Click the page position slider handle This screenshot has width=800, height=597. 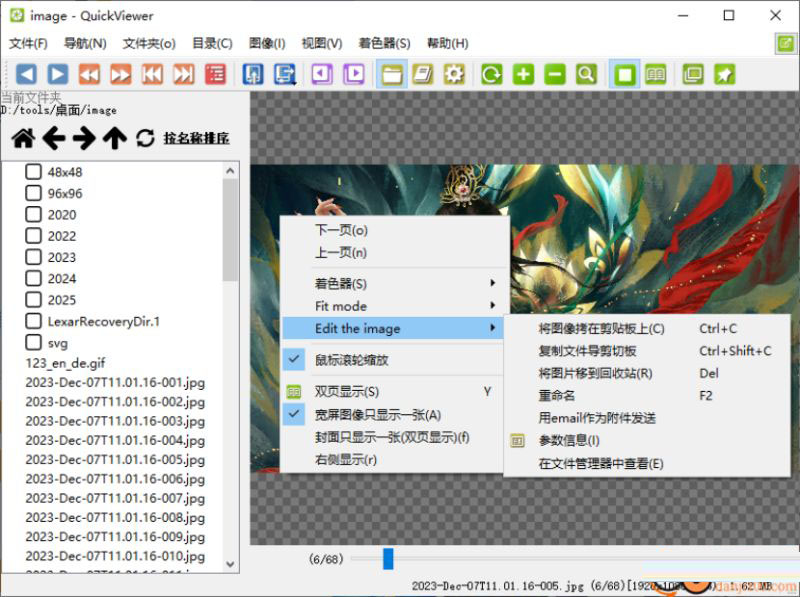(x=388, y=559)
